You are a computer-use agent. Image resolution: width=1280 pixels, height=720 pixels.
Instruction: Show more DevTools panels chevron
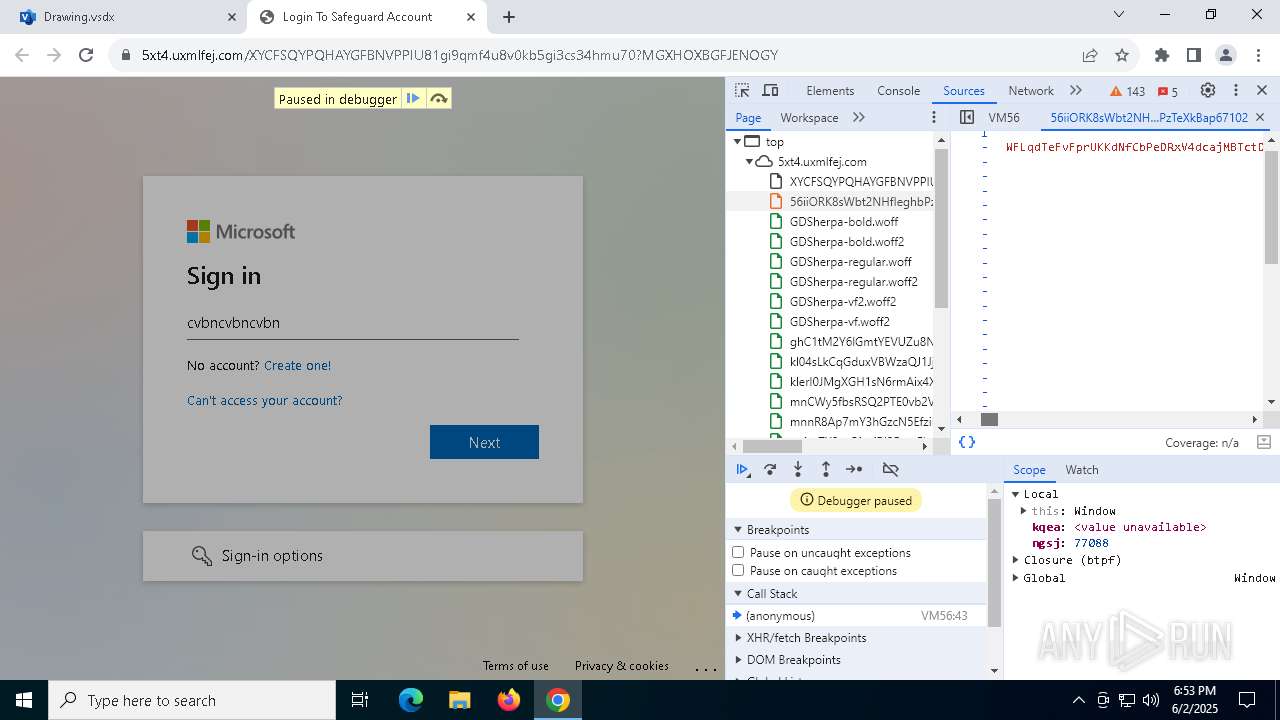point(1076,90)
